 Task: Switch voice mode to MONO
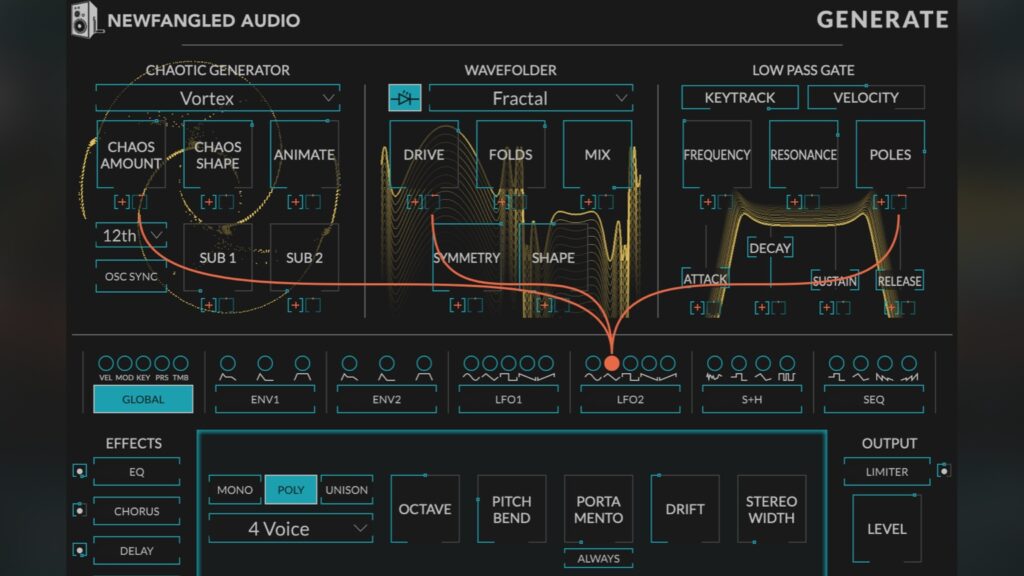tap(235, 490)
